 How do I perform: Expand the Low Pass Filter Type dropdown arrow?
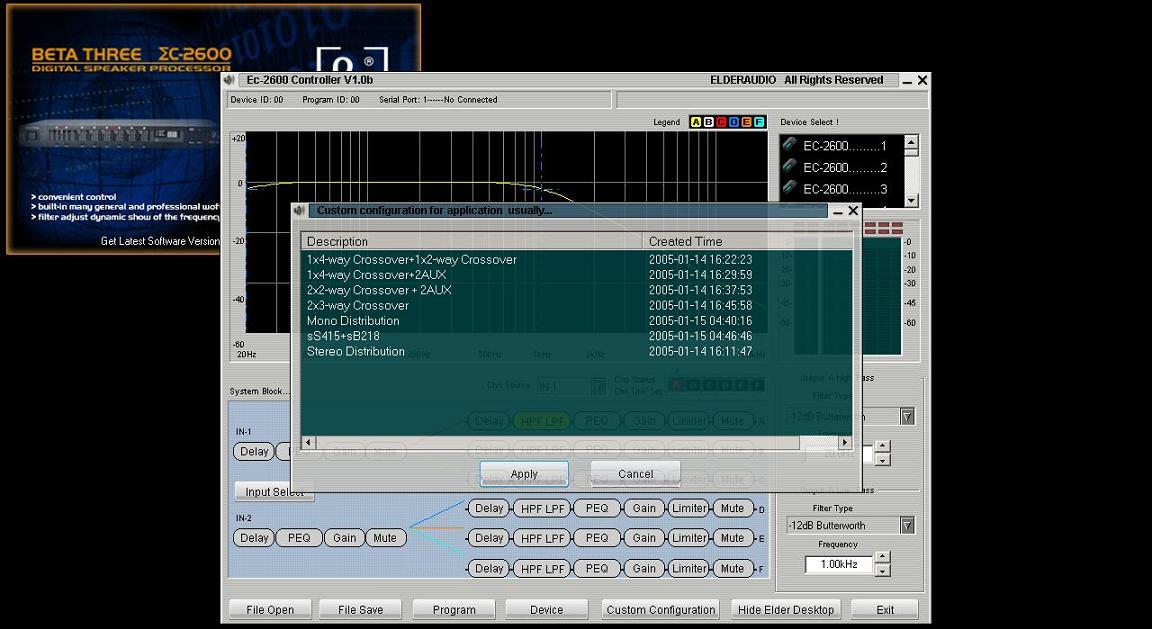click(x=907, y=525)
